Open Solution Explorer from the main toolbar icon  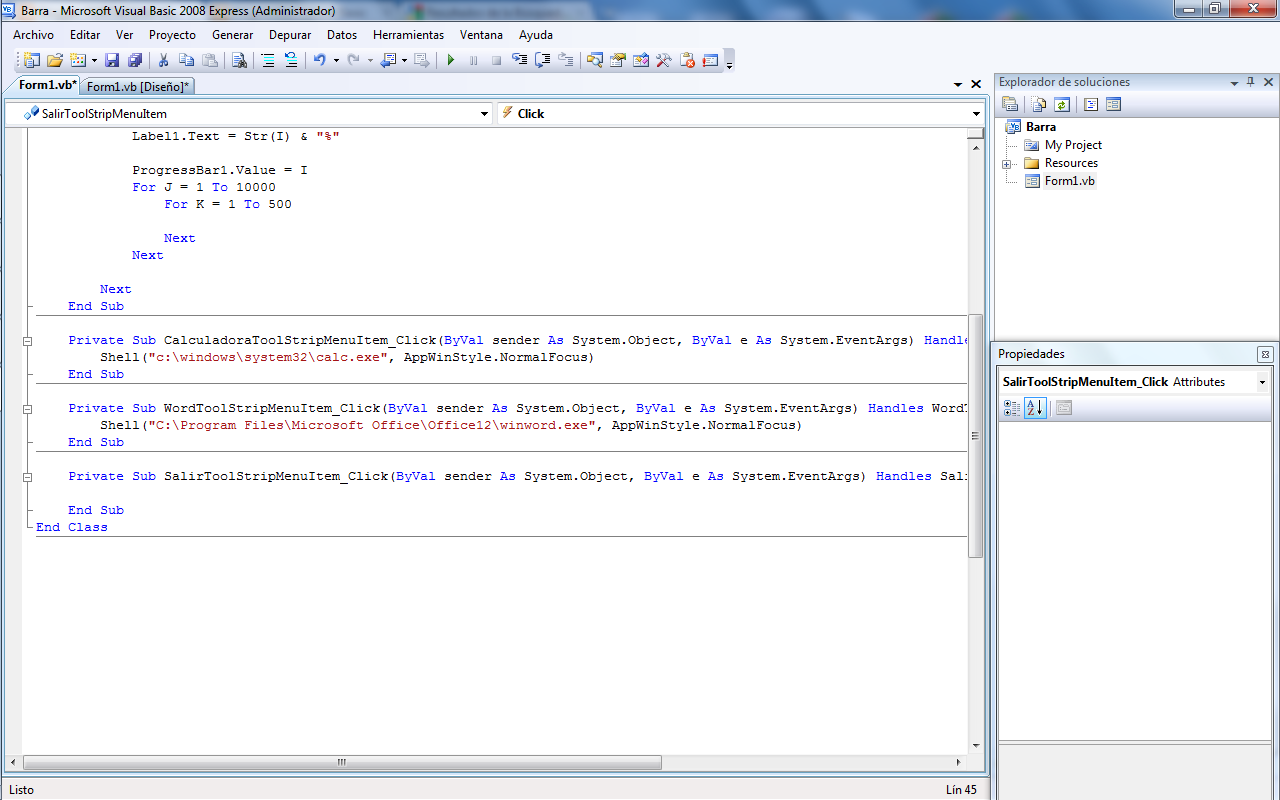pos(595,60)
